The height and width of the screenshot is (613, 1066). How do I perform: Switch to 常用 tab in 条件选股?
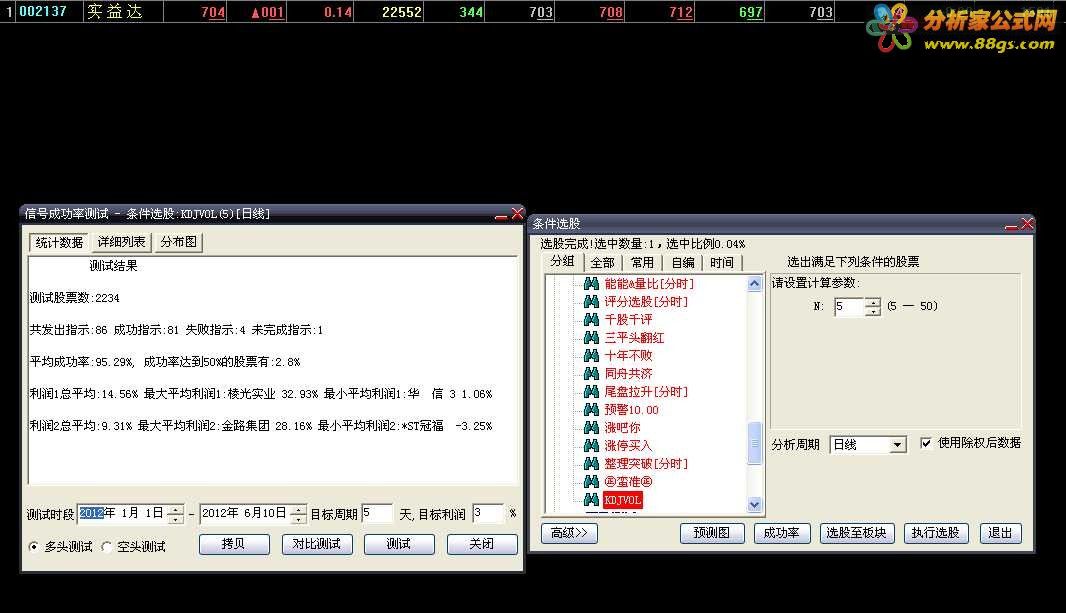coord(642,262)
